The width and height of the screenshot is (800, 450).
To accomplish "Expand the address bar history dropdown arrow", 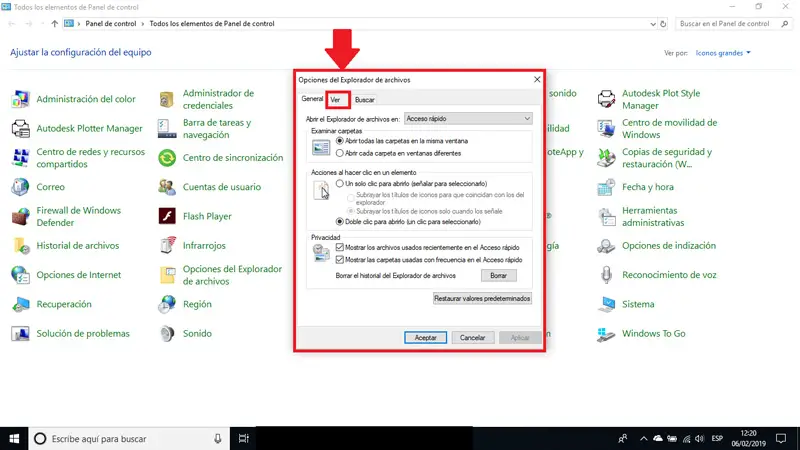I will pyautogui.click(x=653, y=24).
